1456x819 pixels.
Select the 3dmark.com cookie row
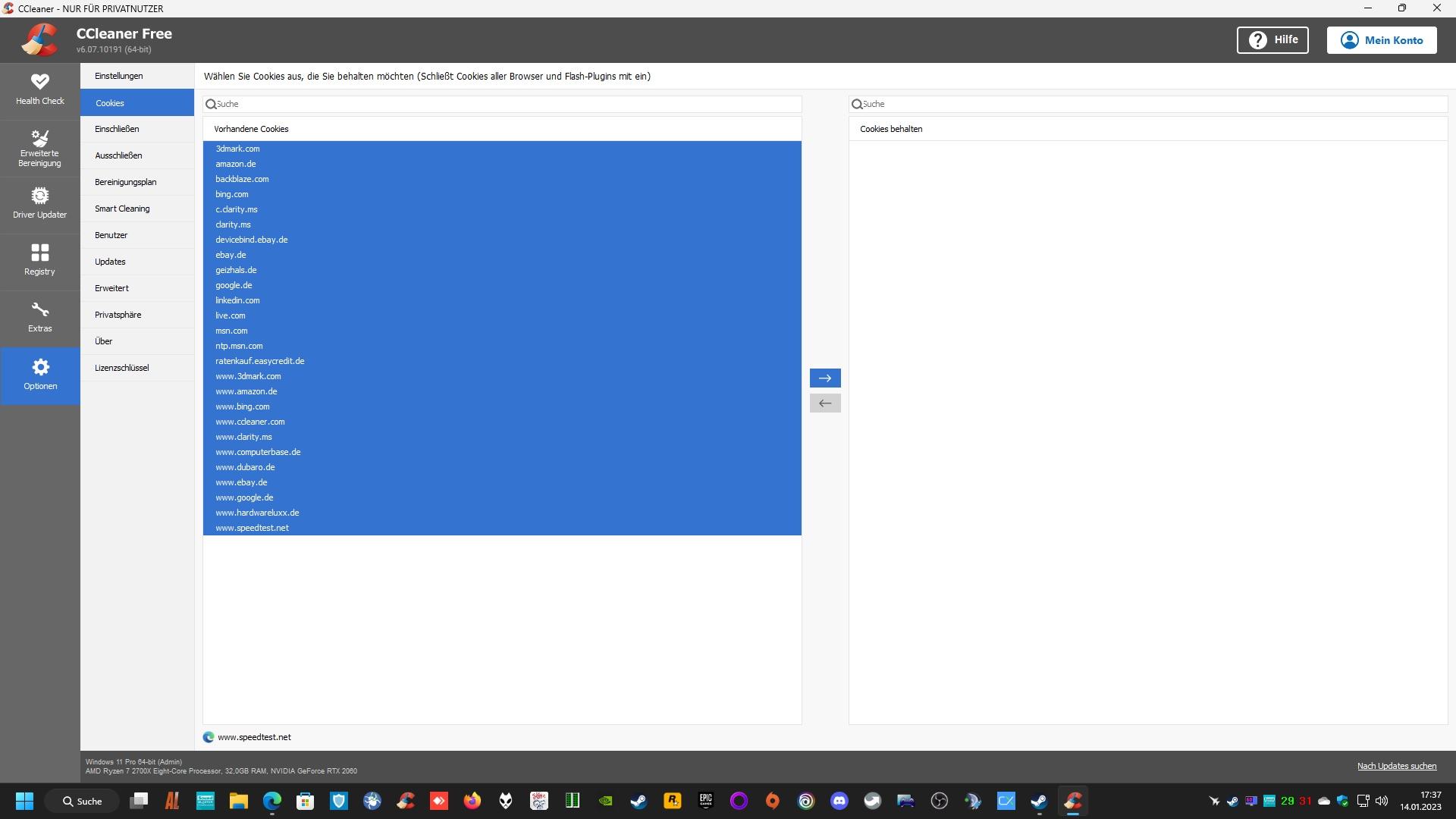click(502, 149)
